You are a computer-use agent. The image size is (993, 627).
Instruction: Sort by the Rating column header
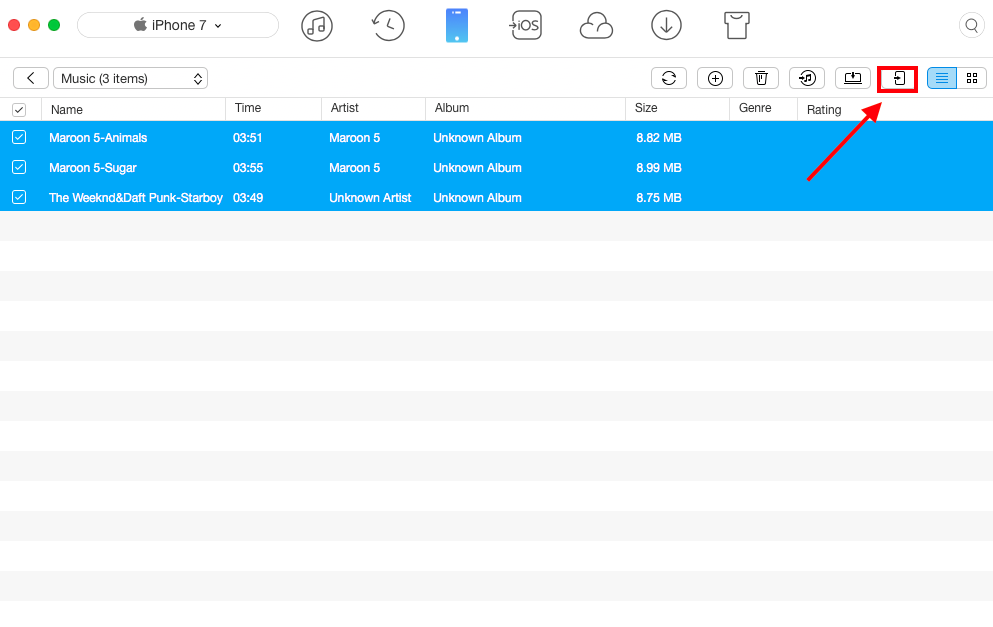[824, 110]
